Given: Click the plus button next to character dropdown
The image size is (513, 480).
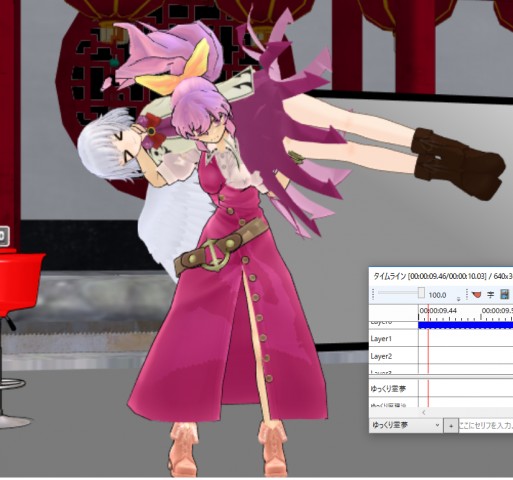Looking at the screenshot, I should click(451, 426).
